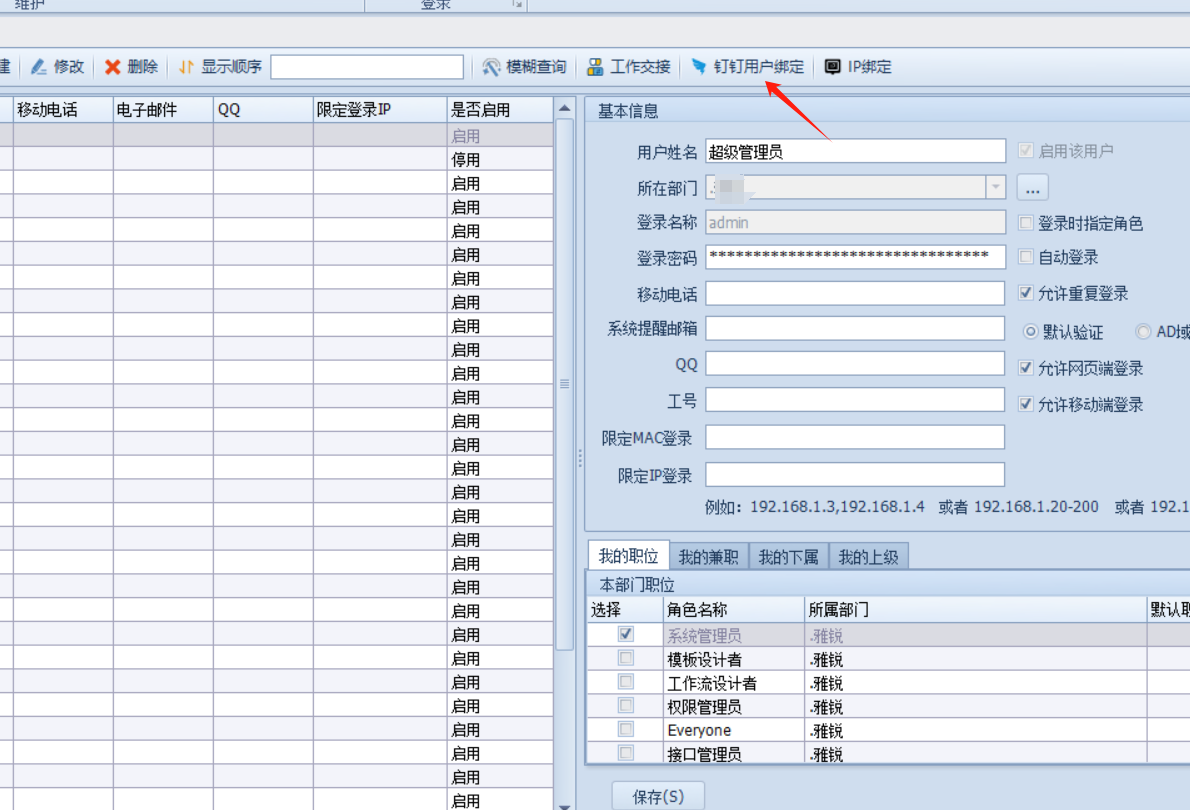Screen dimensions: 1190x810
Task: Click the 显示顺序 sort arrows icon
Action: (186, 67)
